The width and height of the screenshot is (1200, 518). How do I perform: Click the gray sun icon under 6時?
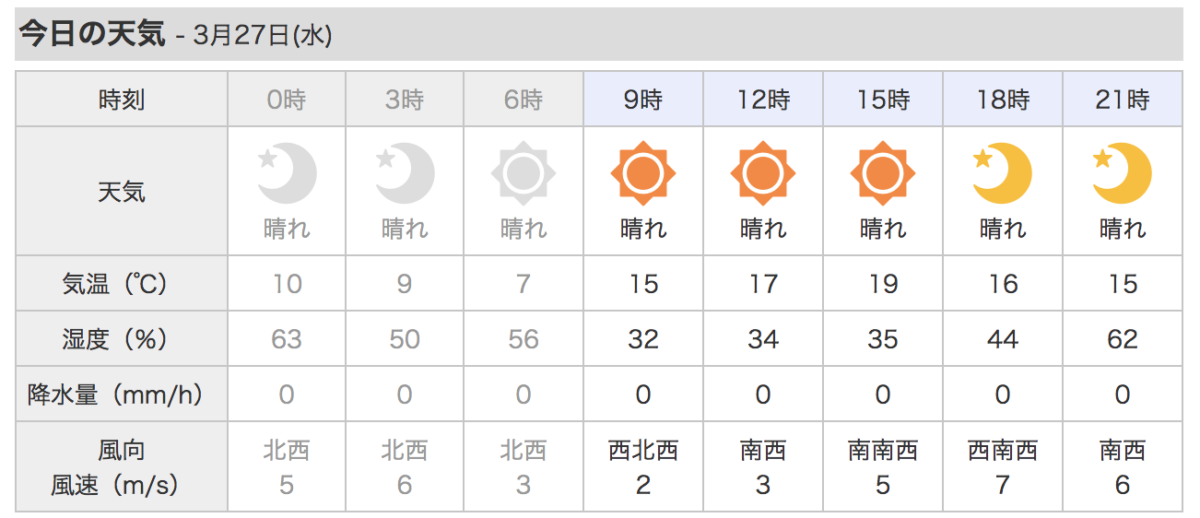[x=523, y=174]
